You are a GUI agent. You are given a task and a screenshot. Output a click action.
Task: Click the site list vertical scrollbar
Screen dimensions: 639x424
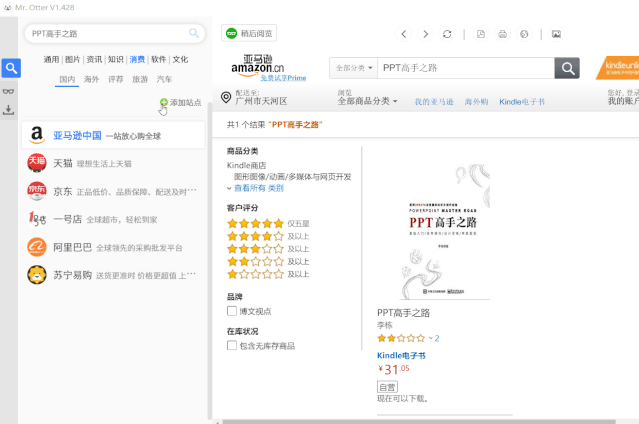209,261
